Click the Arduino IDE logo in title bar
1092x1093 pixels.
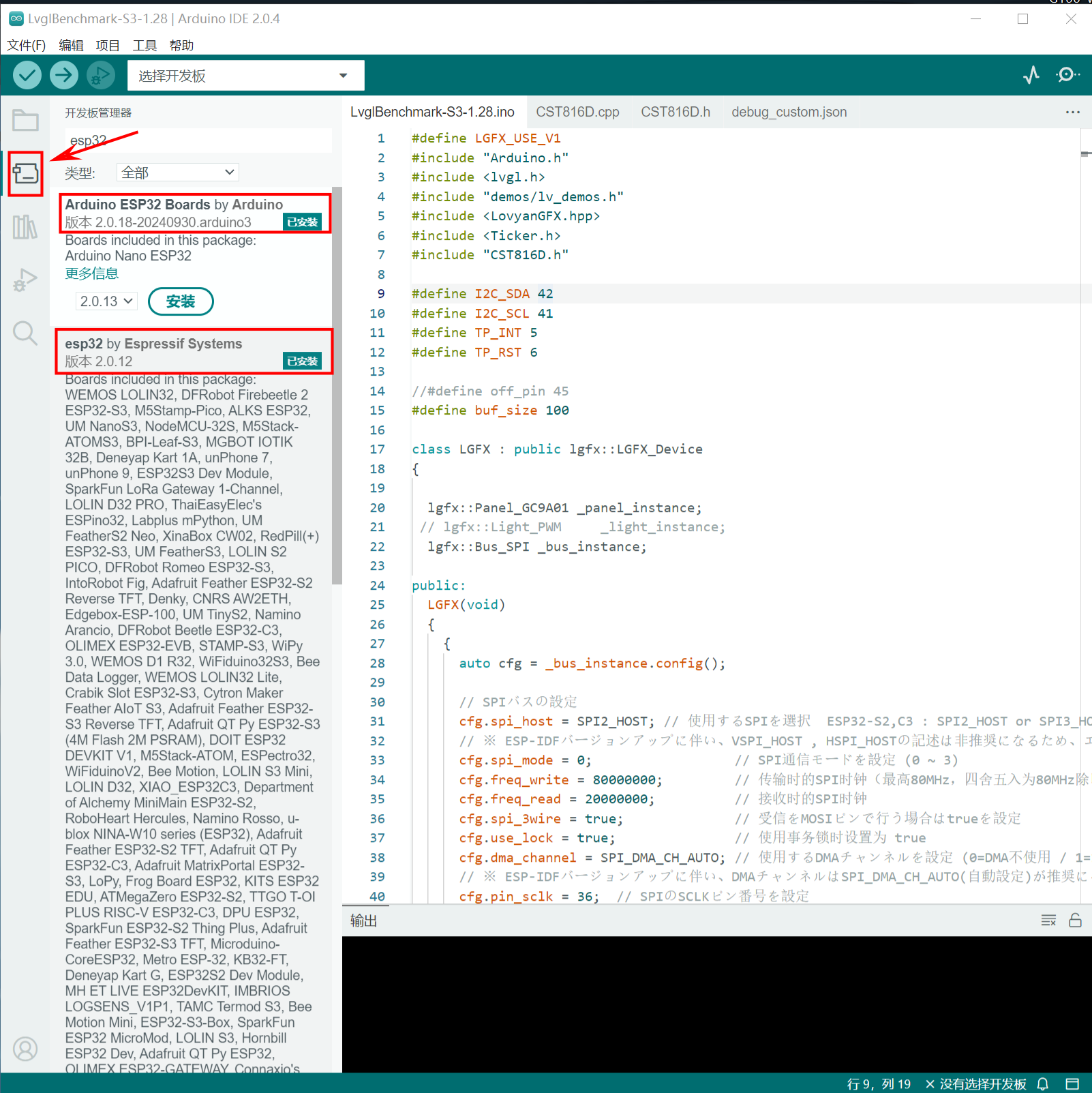pos(16,19)
